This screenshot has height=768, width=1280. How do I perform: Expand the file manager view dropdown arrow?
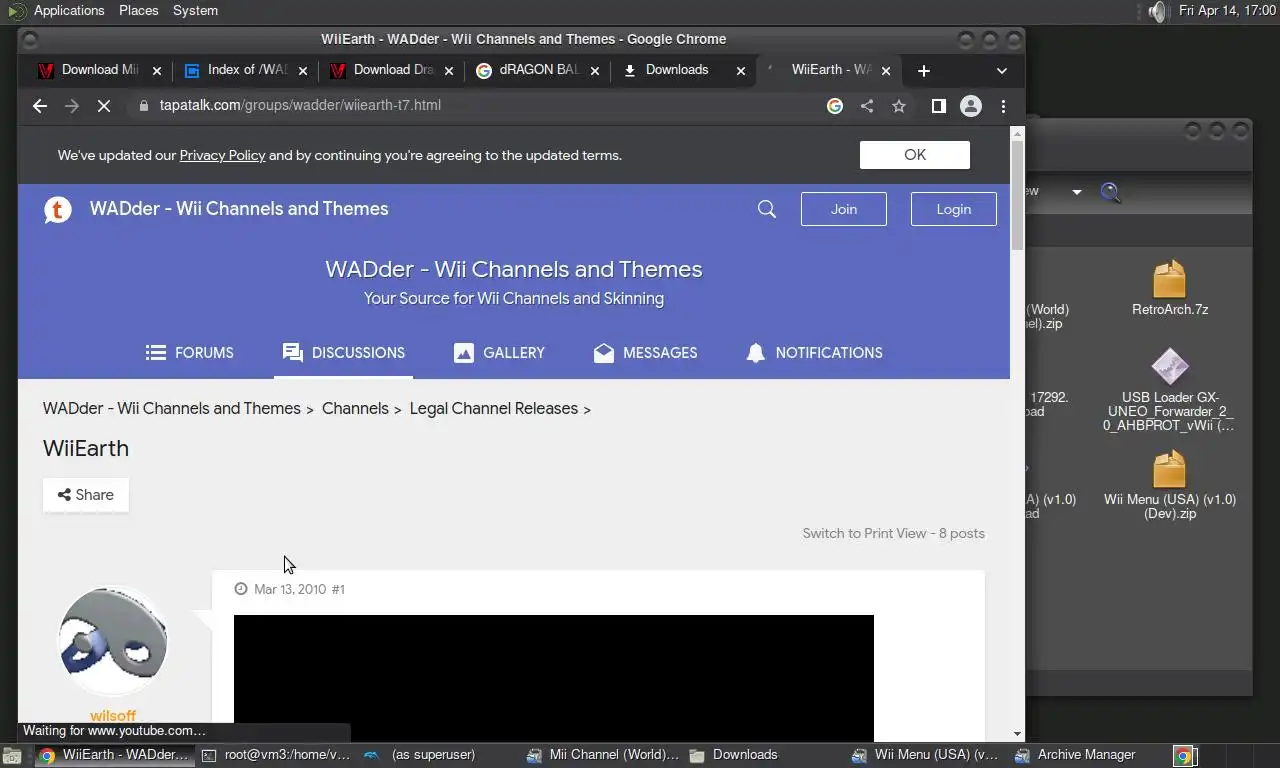click(1077, 192)
